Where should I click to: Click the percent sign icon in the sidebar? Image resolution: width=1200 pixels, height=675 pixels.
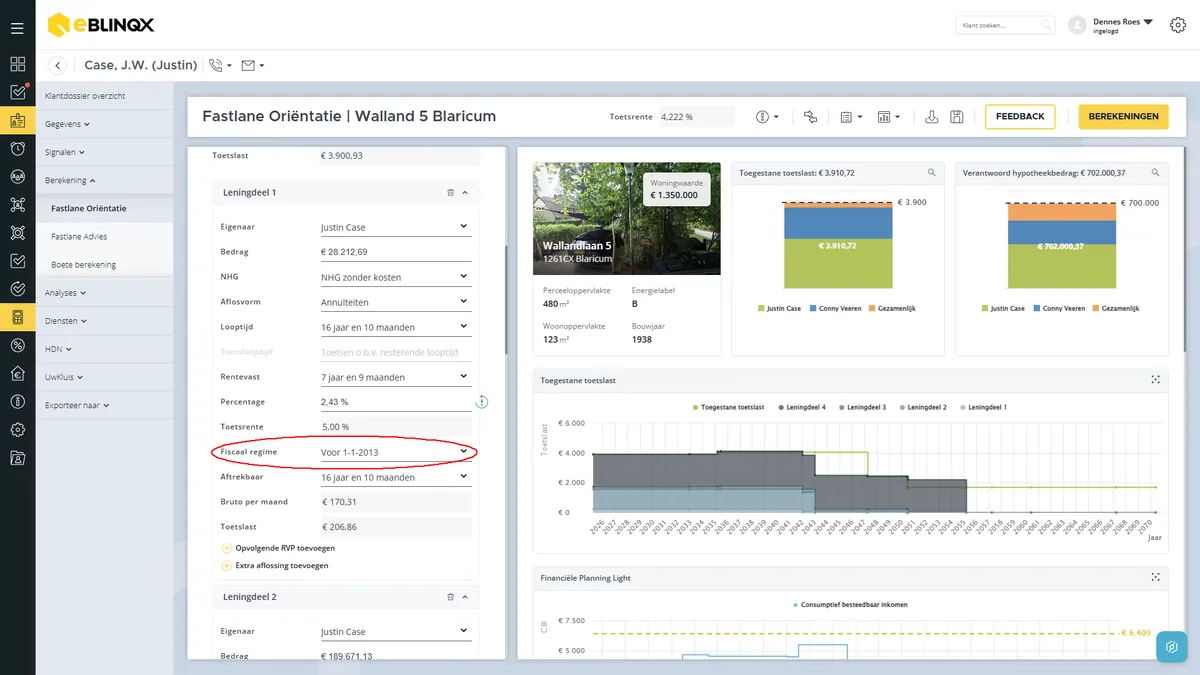pos(17,346)
